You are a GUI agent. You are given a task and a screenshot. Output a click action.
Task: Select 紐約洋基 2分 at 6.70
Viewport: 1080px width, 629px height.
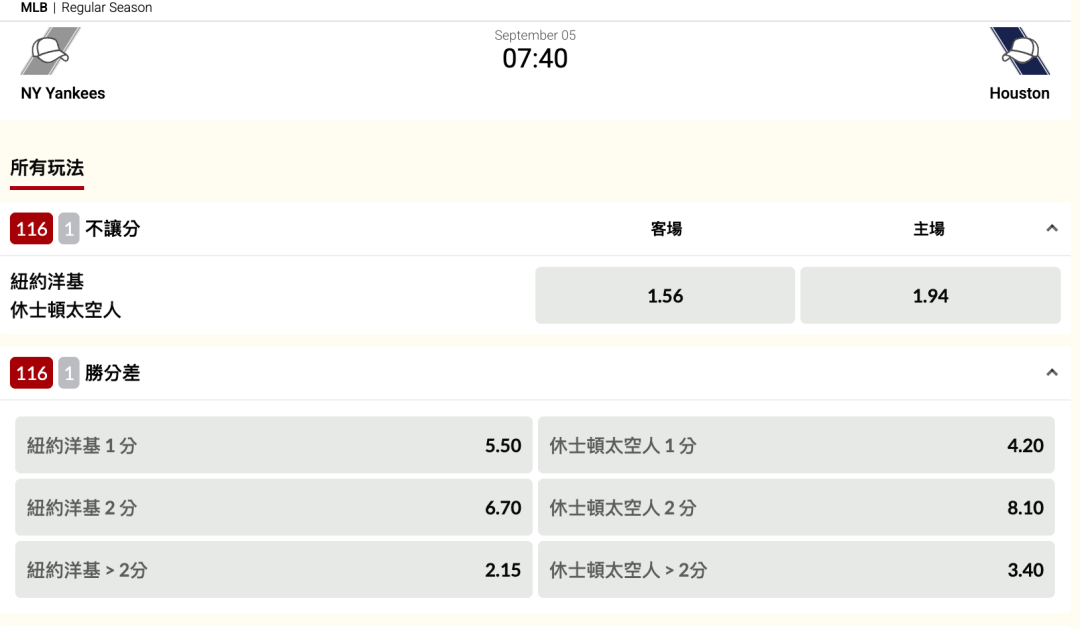pyautogui.click(x=273, y=508)
